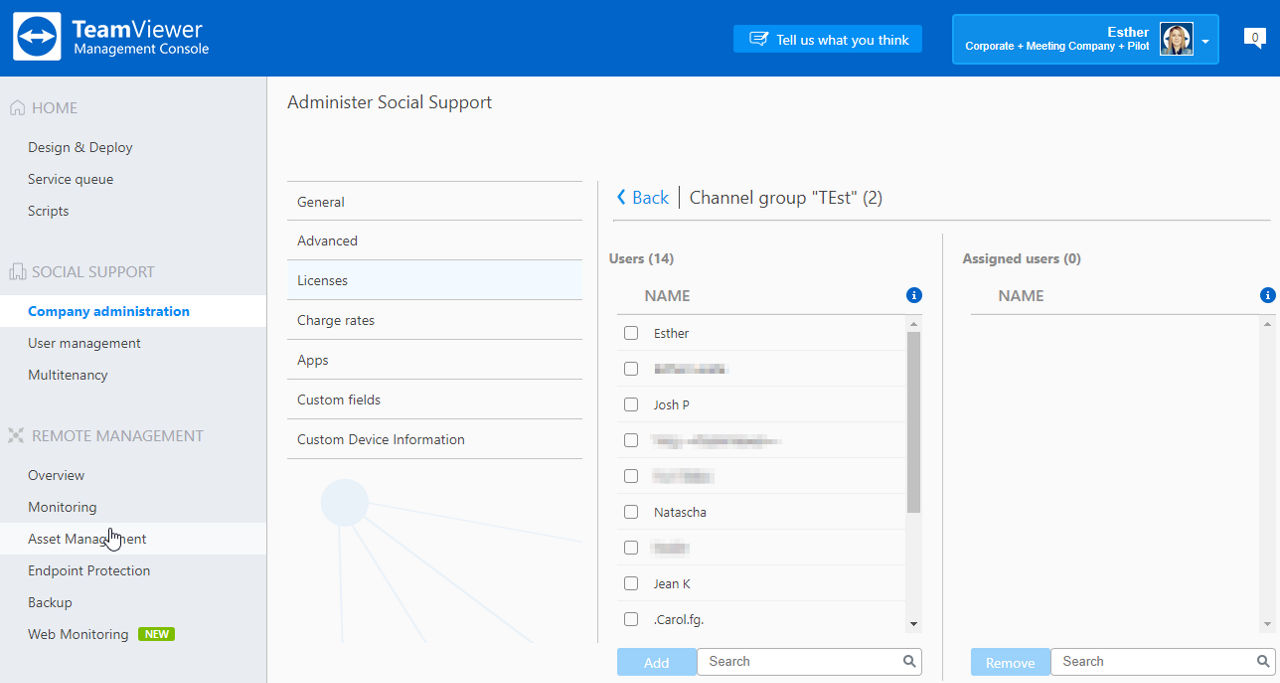Open Scripts in the sidebar
Image resolution: width=1280 pixels, height=683 pixels.
tap(48, 211)
